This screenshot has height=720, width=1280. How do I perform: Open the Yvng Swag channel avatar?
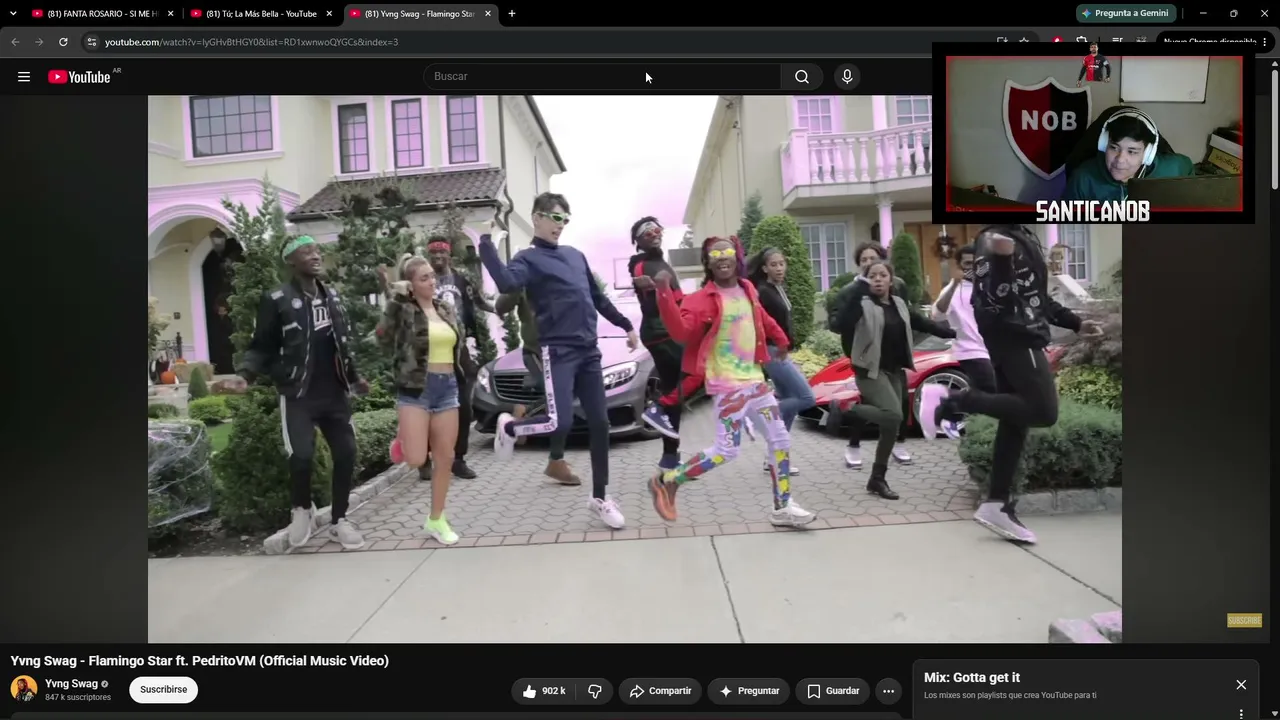tap(24, 689)
